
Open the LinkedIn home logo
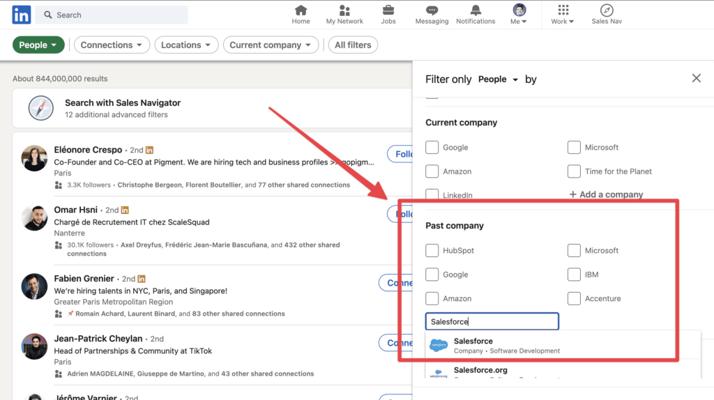coord(21,15)
